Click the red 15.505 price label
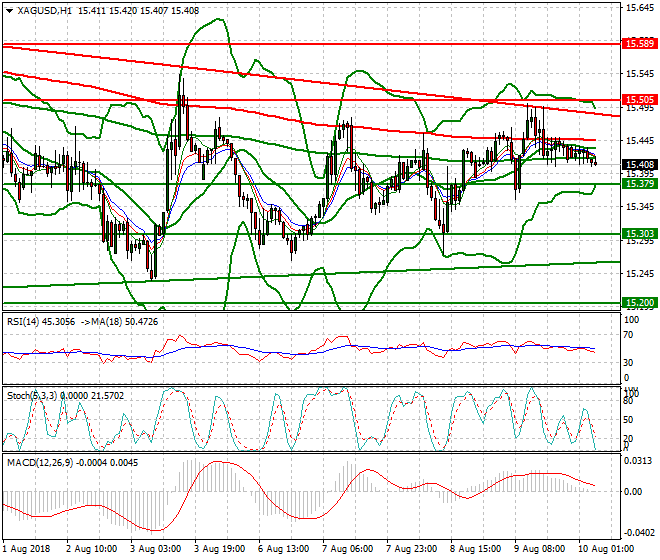This screenshot has height=560, width=660. 640,100
